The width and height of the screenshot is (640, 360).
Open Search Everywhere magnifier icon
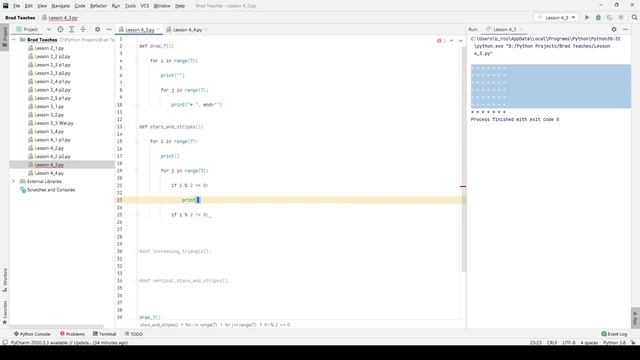point(634,18)
